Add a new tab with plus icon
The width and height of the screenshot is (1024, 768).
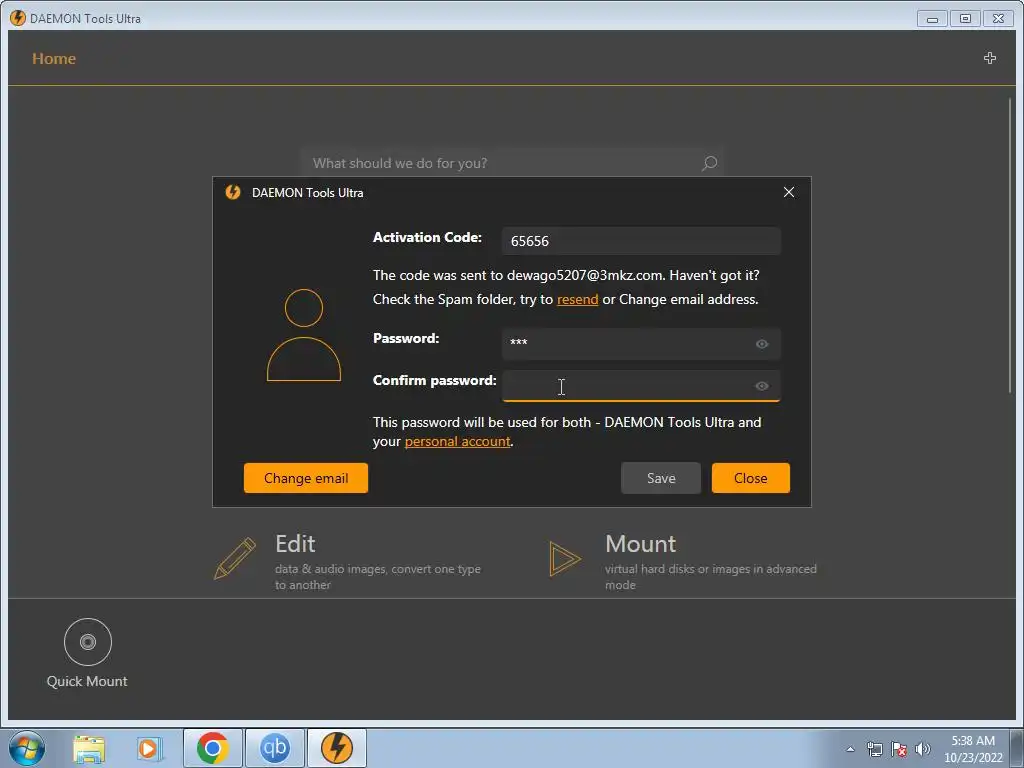click(989, 58)
